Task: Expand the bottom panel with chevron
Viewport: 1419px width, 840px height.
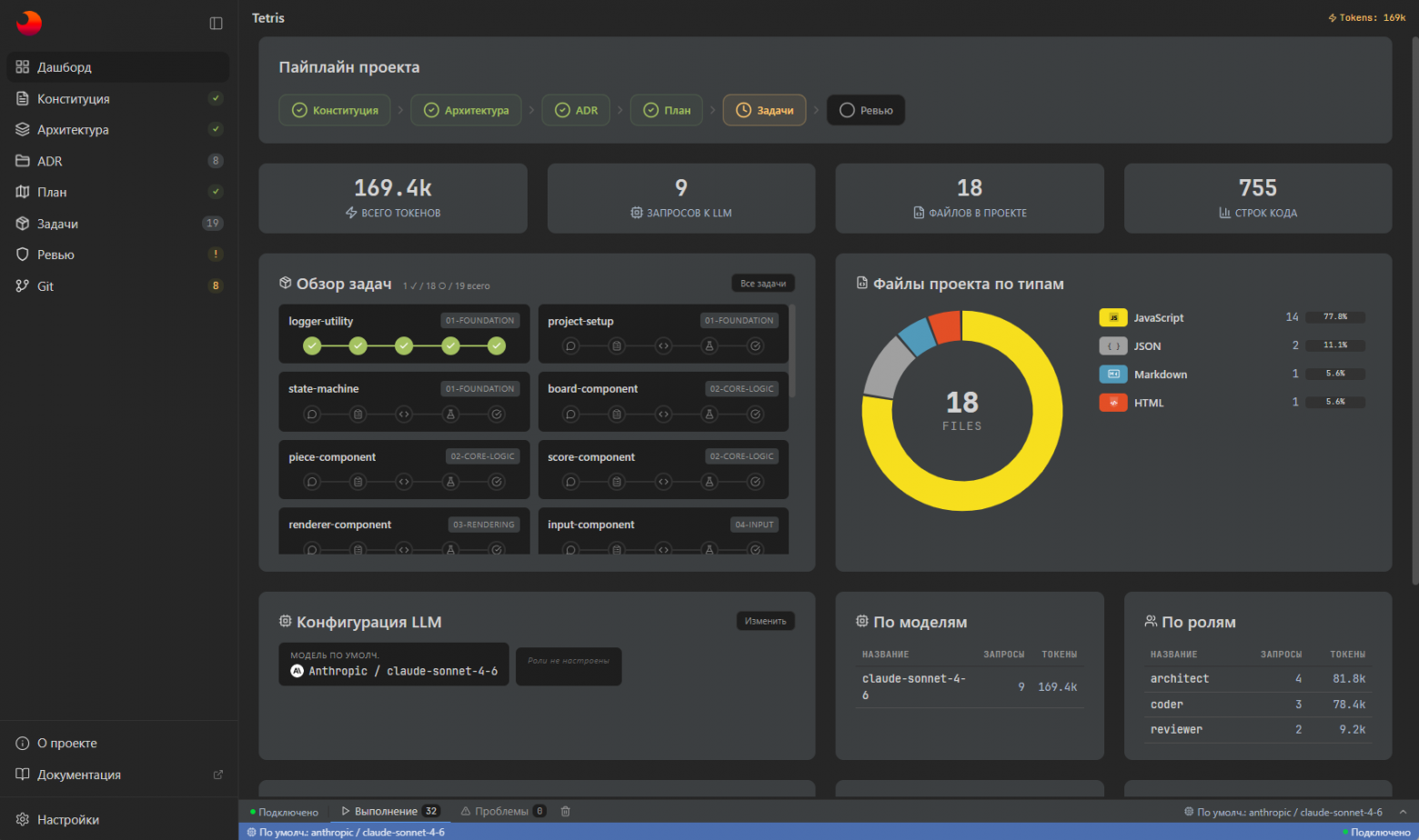Action: 1402,812
